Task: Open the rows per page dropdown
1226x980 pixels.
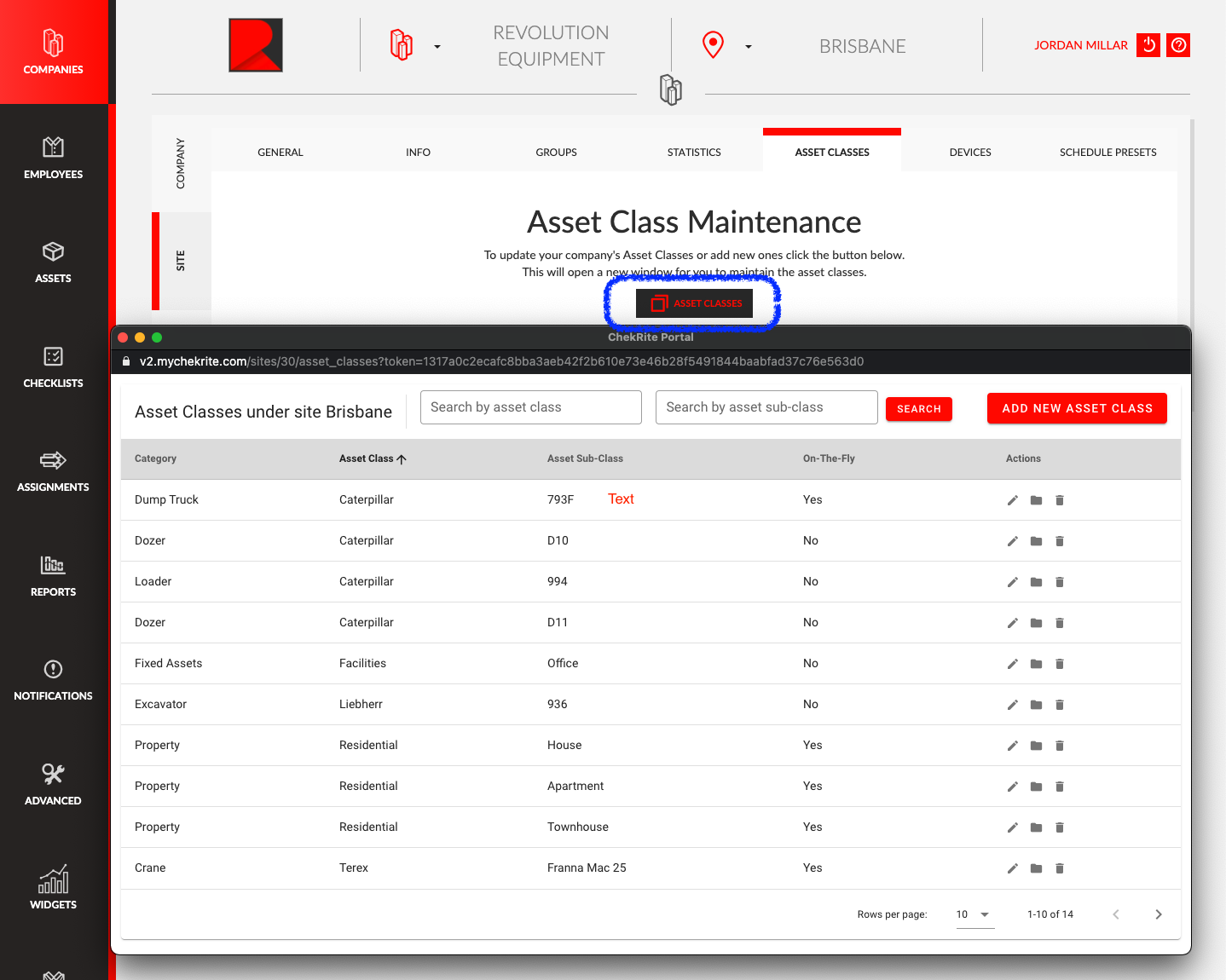Action: tap(975, 914)
